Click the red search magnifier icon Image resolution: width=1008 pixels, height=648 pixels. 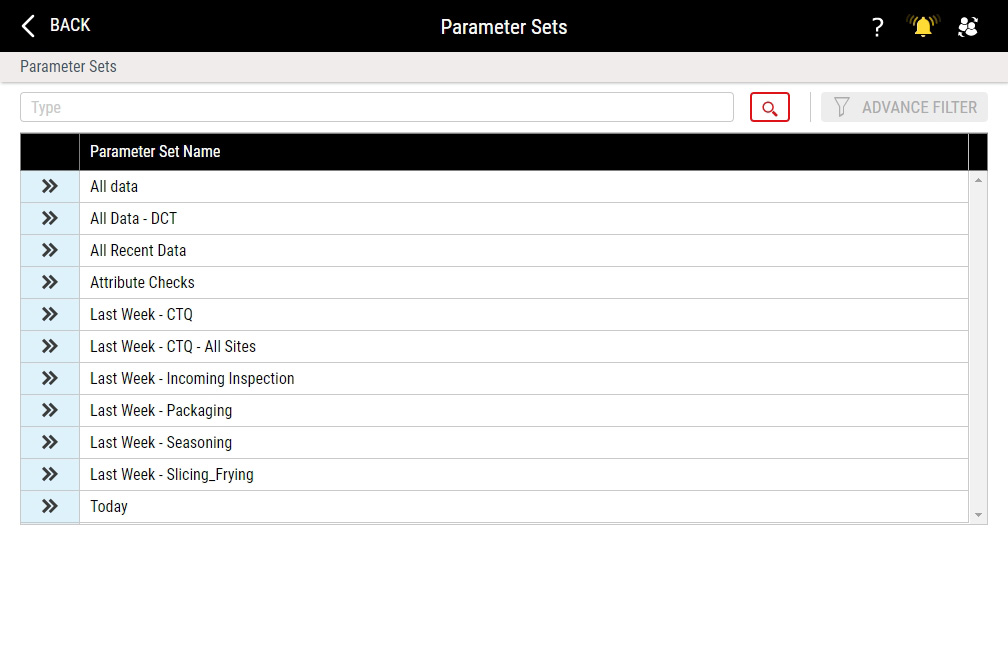770,107
